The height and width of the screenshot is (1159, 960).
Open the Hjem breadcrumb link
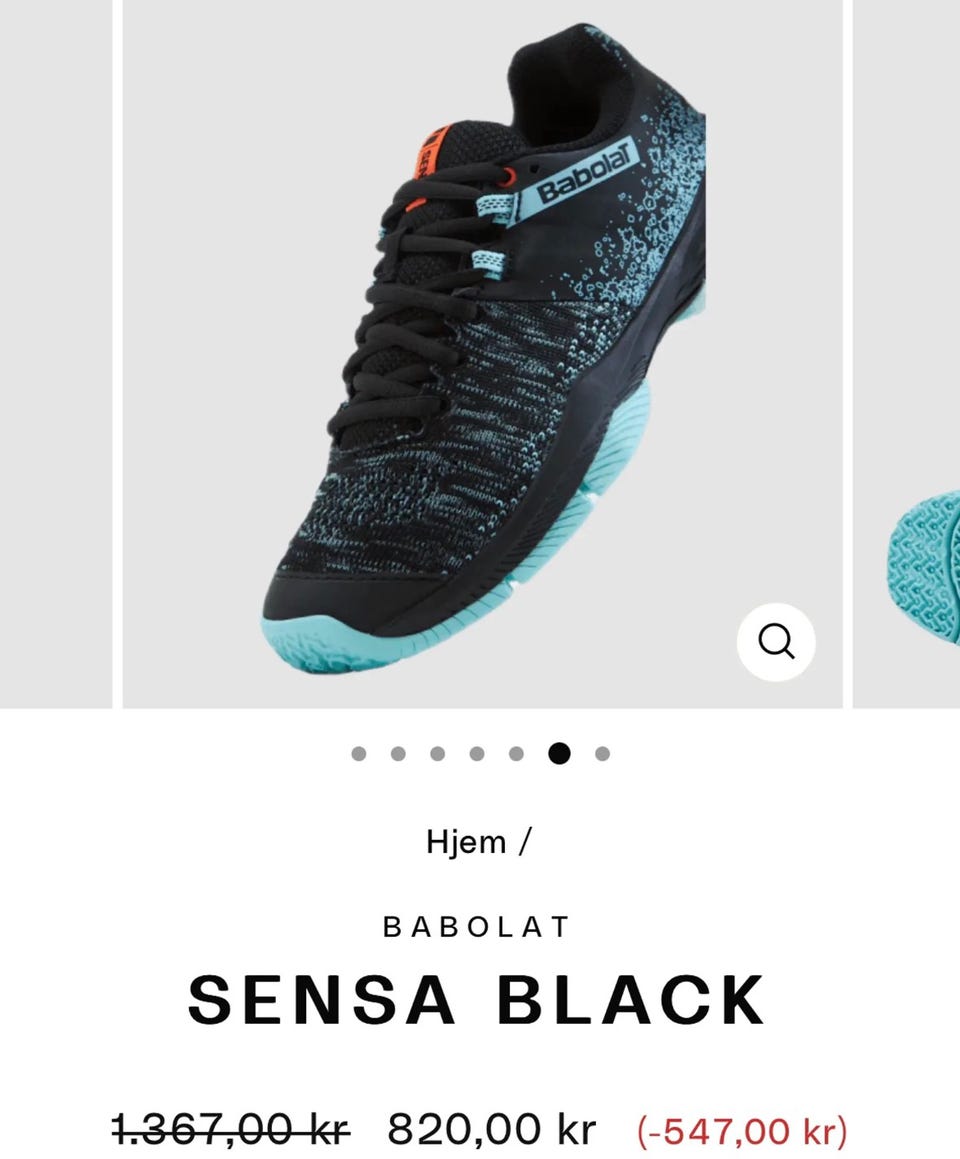click(466, 842)
